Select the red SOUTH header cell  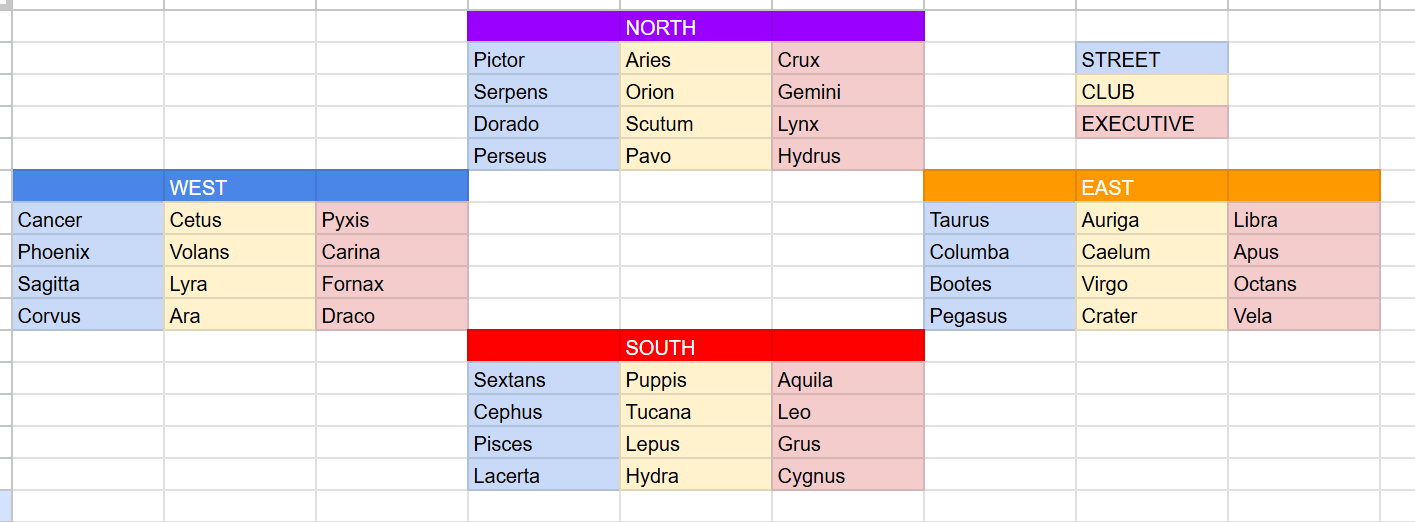tap(696, 347)
